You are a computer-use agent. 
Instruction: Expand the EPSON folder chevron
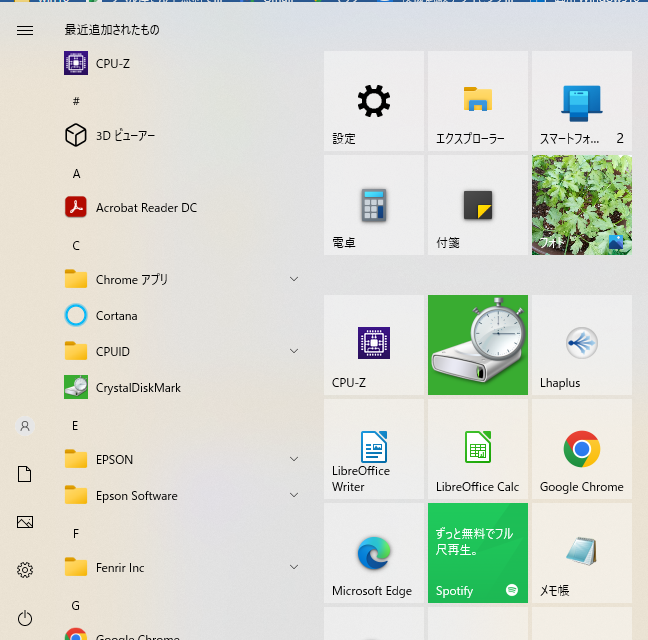[x=294, y=459]
